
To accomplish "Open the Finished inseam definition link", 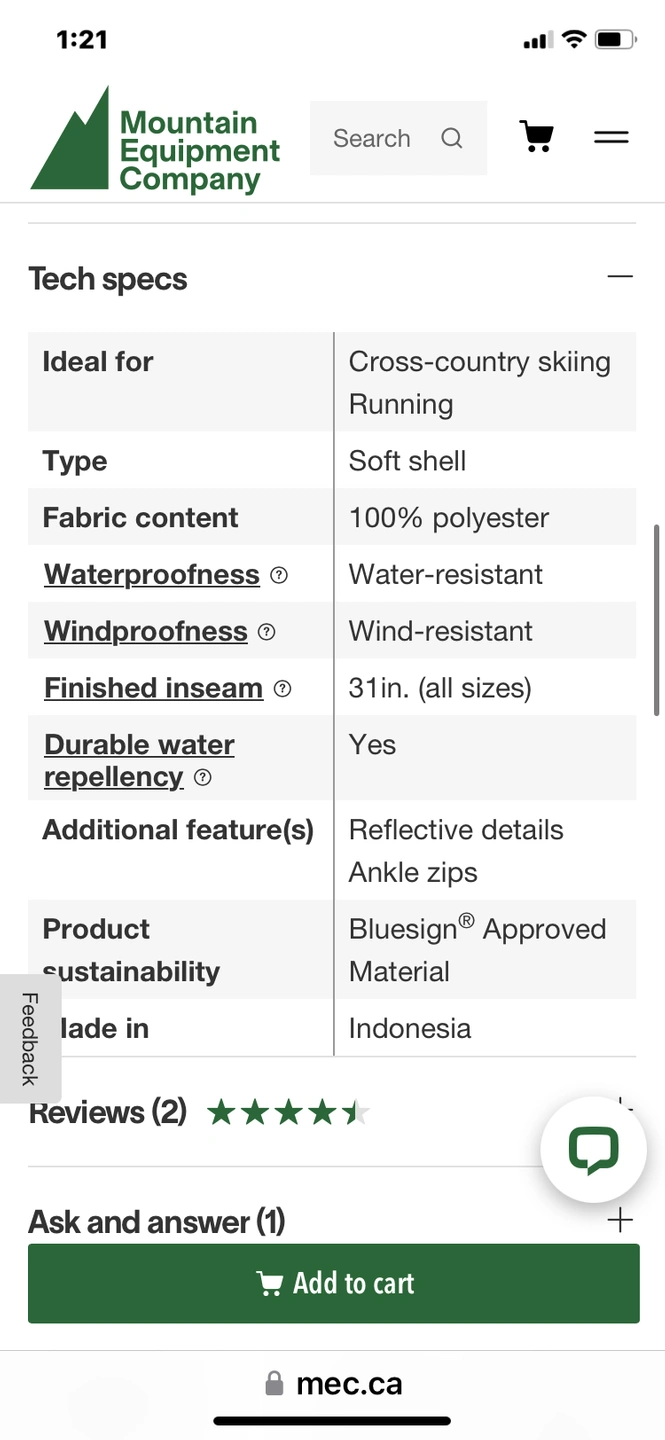I will pyautogui.click(x=154, y=688).
